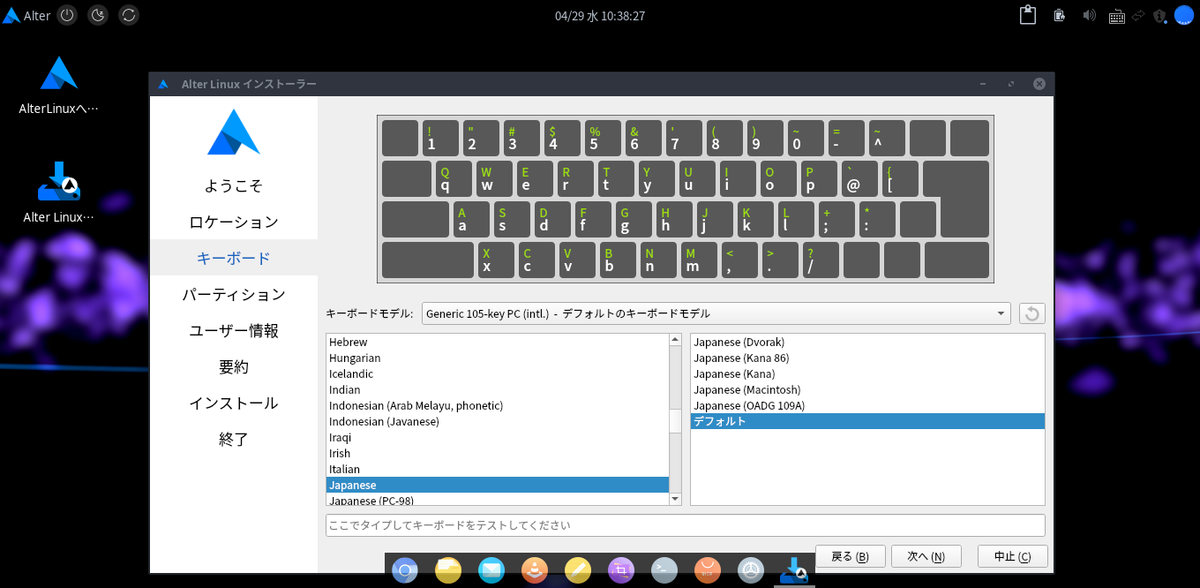Screen dimensions: 1200x588
Task: Select Indonesian (Arab Melayu, phonetic) layout
Action: tap(497, 406)
